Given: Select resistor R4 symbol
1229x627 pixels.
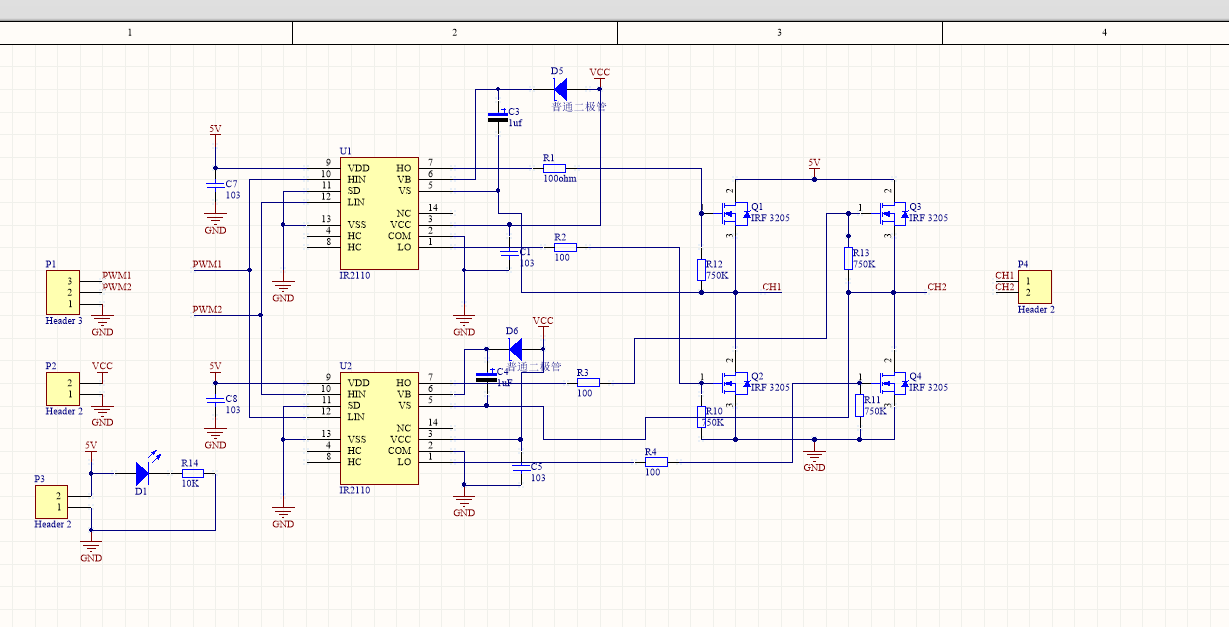Looking at the screenshot, I should click(x=655, y=462).
